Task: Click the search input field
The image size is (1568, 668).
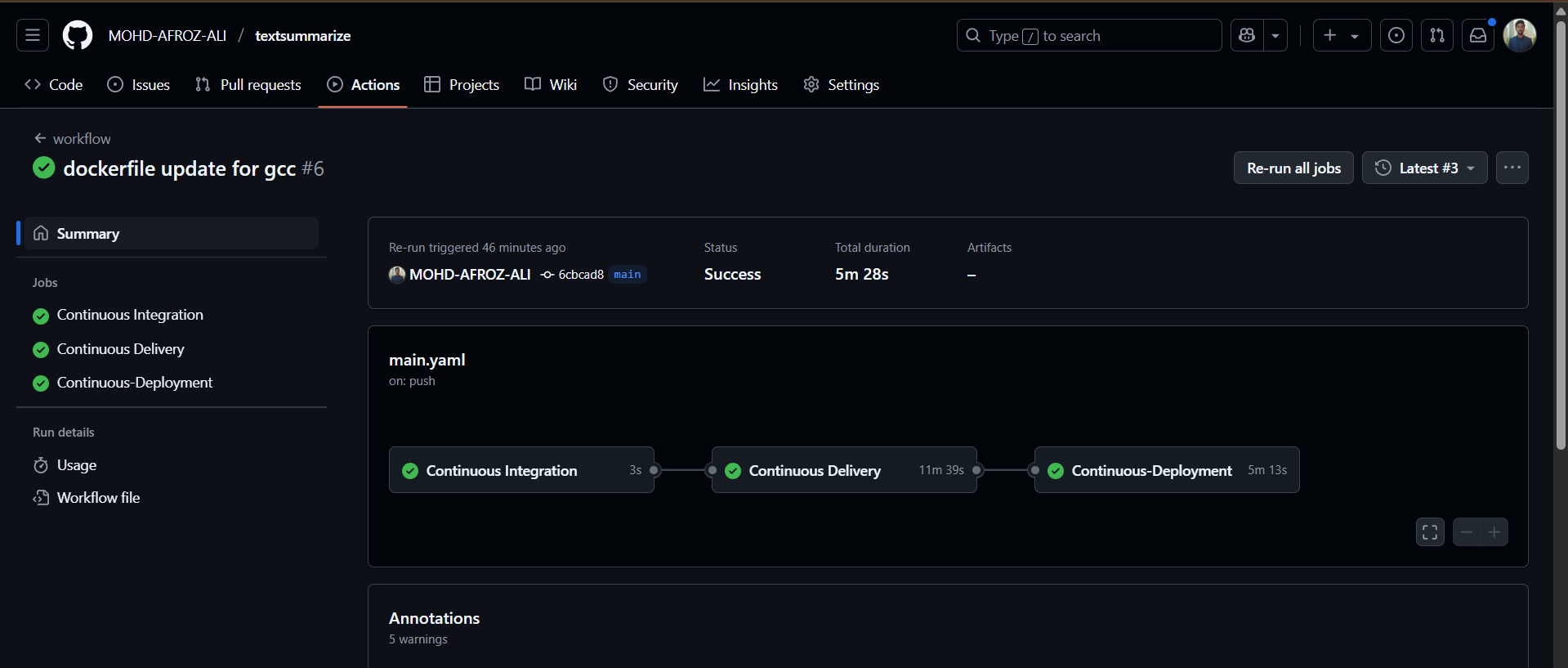Action: 1088,35
